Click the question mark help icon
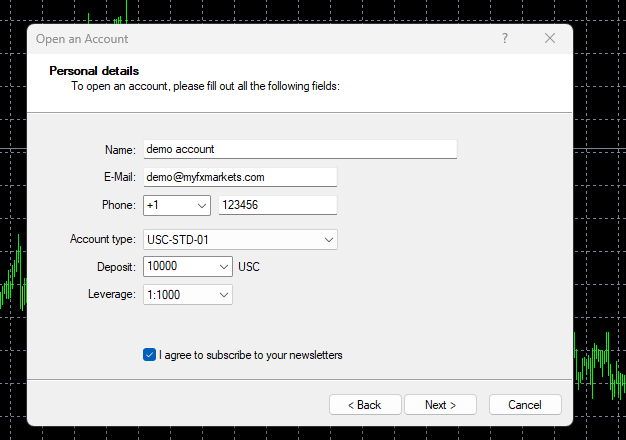 pyautogui.click(x=505, y=39)
